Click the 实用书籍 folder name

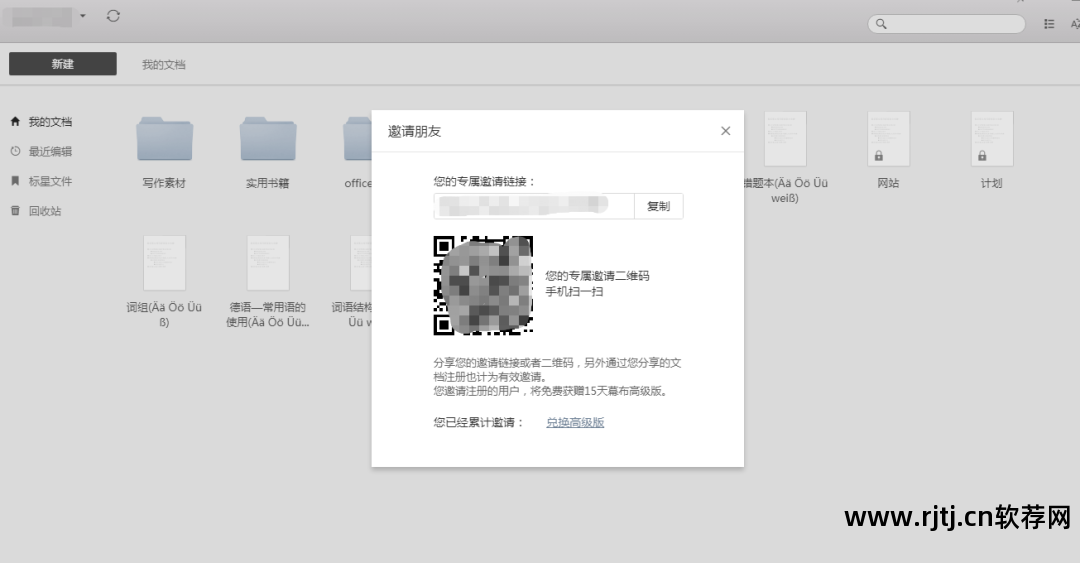pos(268,183)
